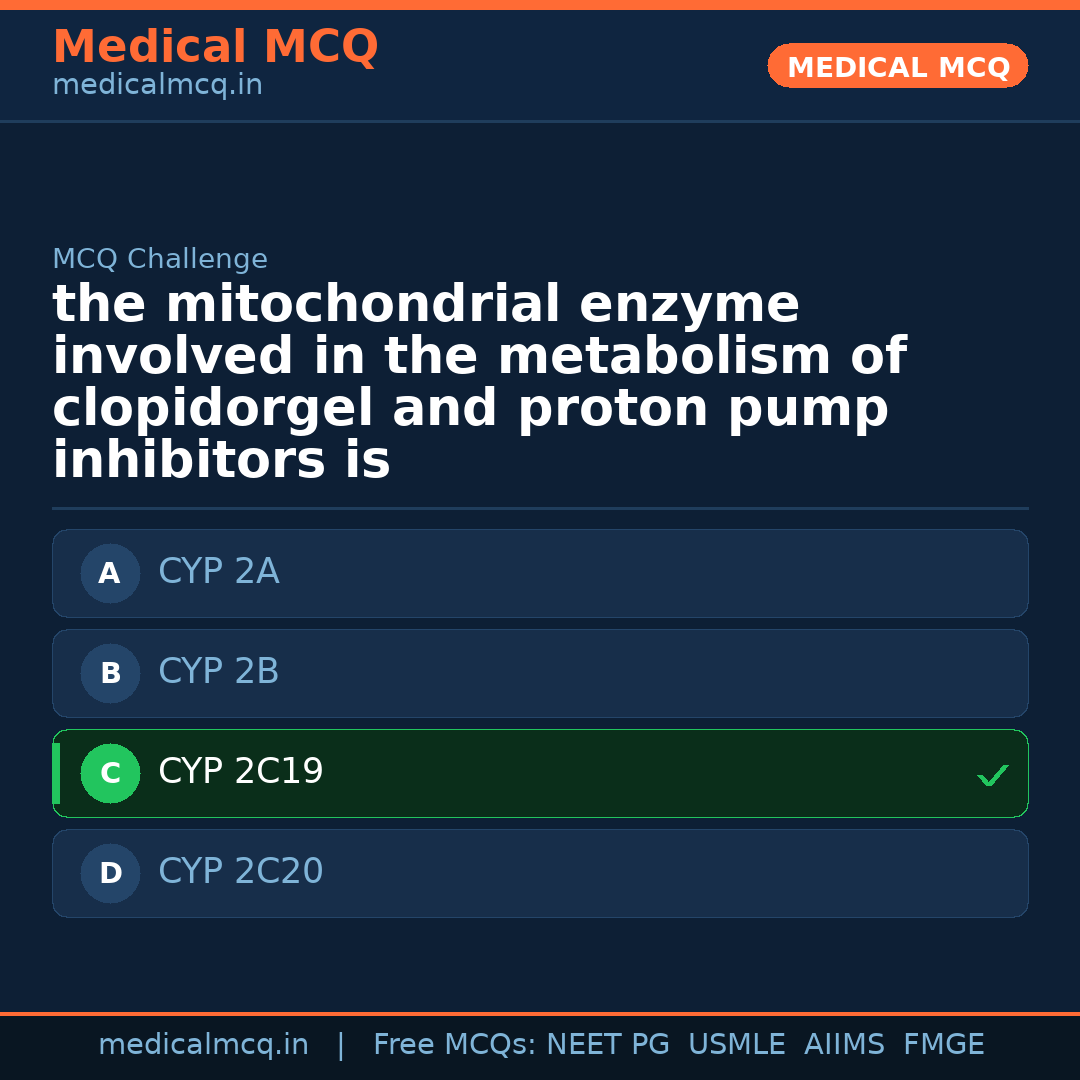Click the question text about clopidogrel

(478, 383)
